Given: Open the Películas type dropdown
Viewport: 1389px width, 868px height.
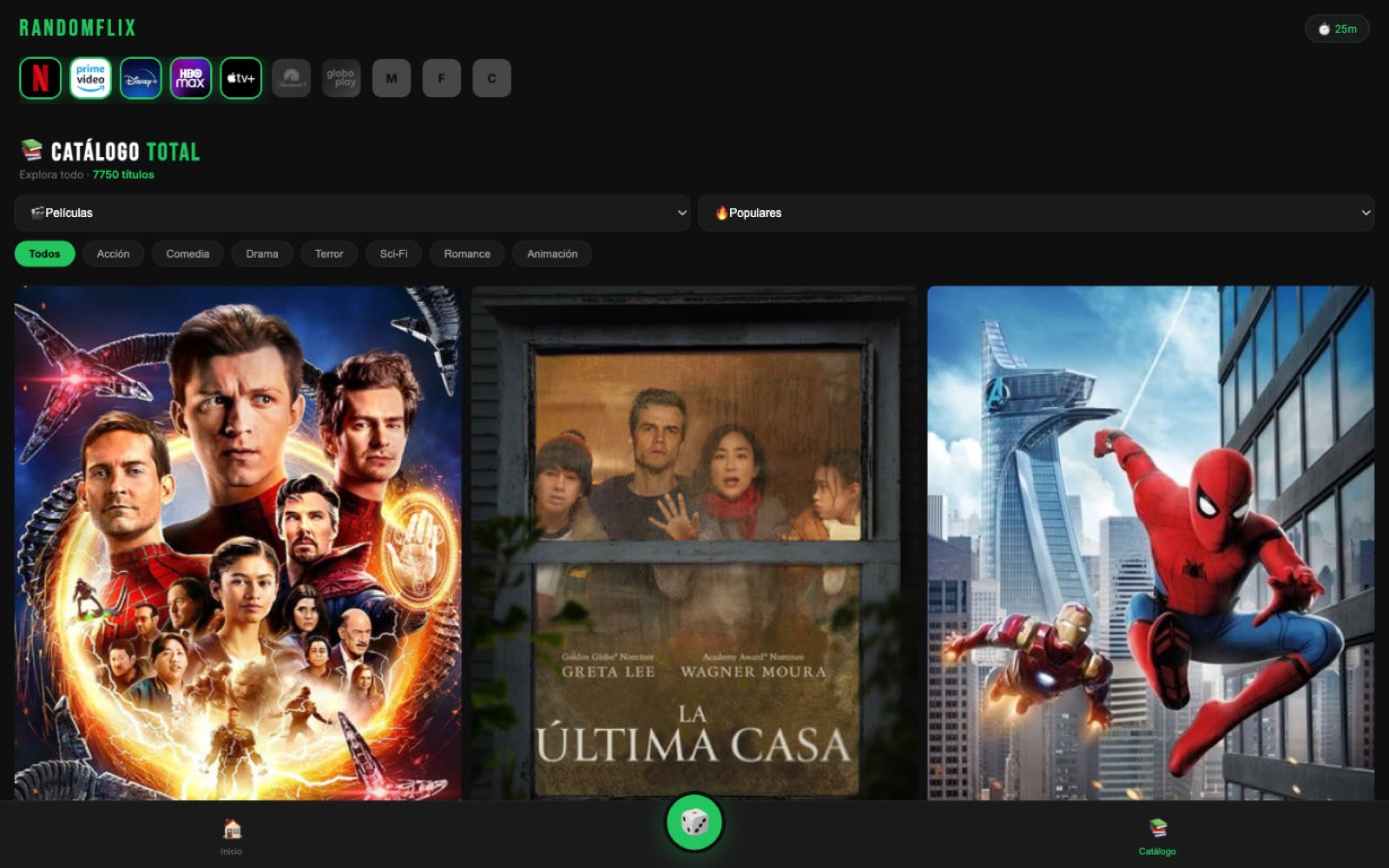Looking at the screenshot, I should coord(352,213).
